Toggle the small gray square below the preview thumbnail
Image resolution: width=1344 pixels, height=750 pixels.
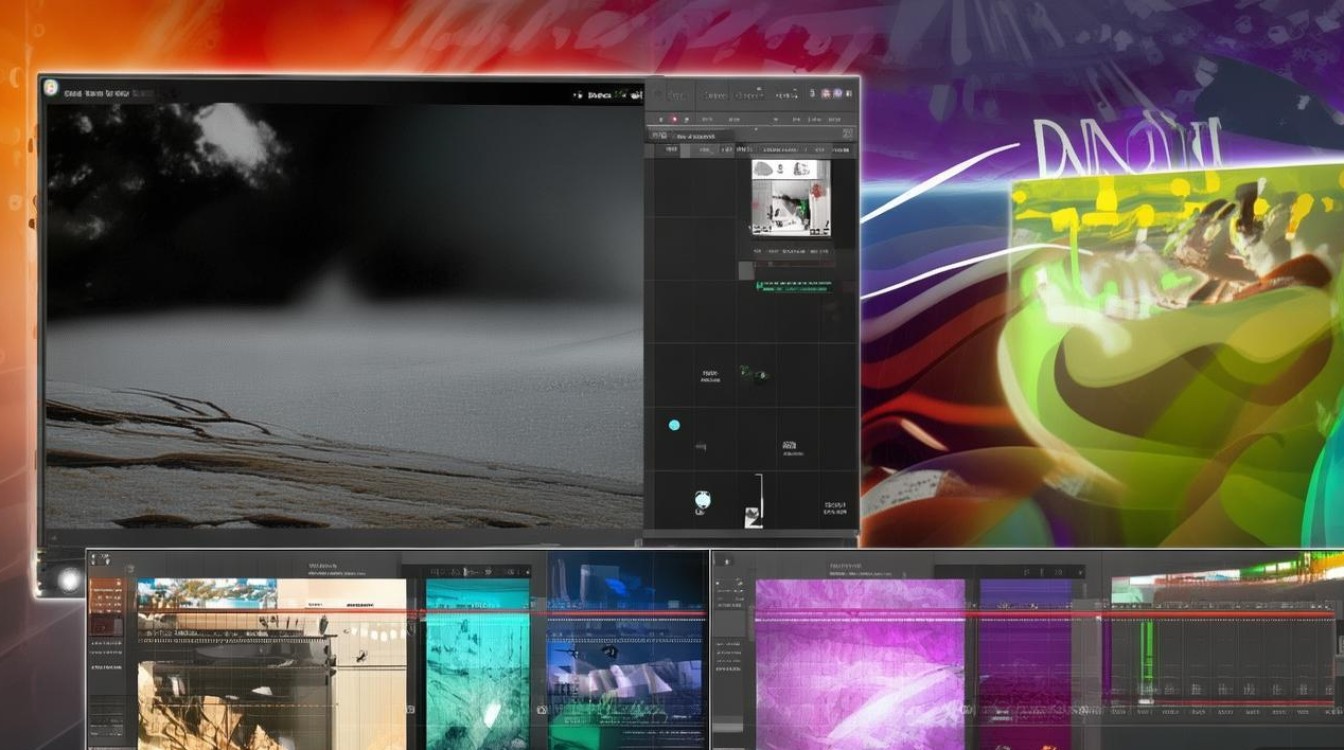746,270
